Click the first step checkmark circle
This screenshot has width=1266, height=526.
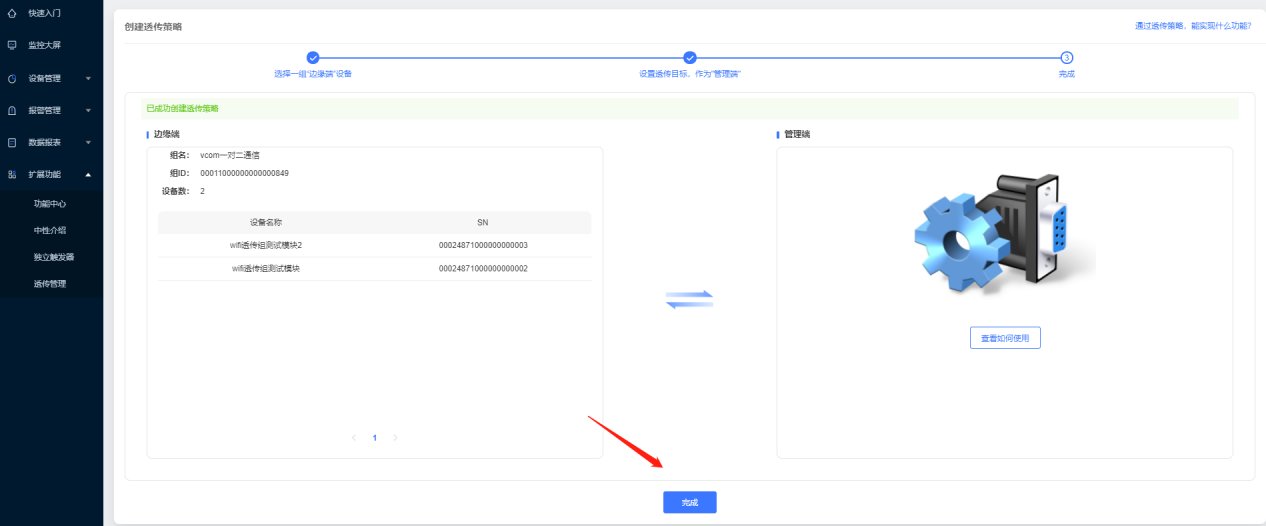click(312, 58)
